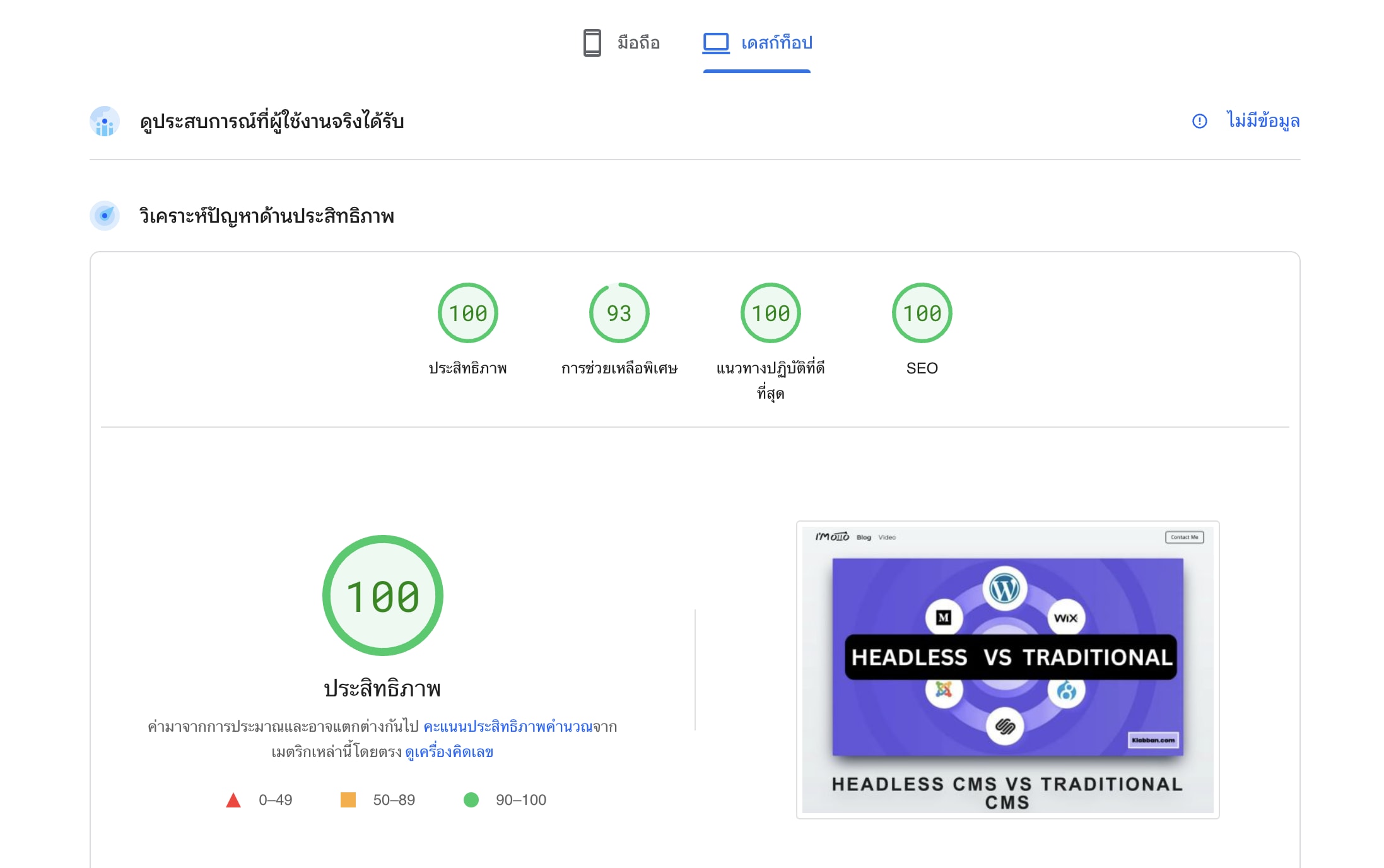
Task: Click the info circle icon near ไม่มีข้อมูล
Action: coord(1199,121)
